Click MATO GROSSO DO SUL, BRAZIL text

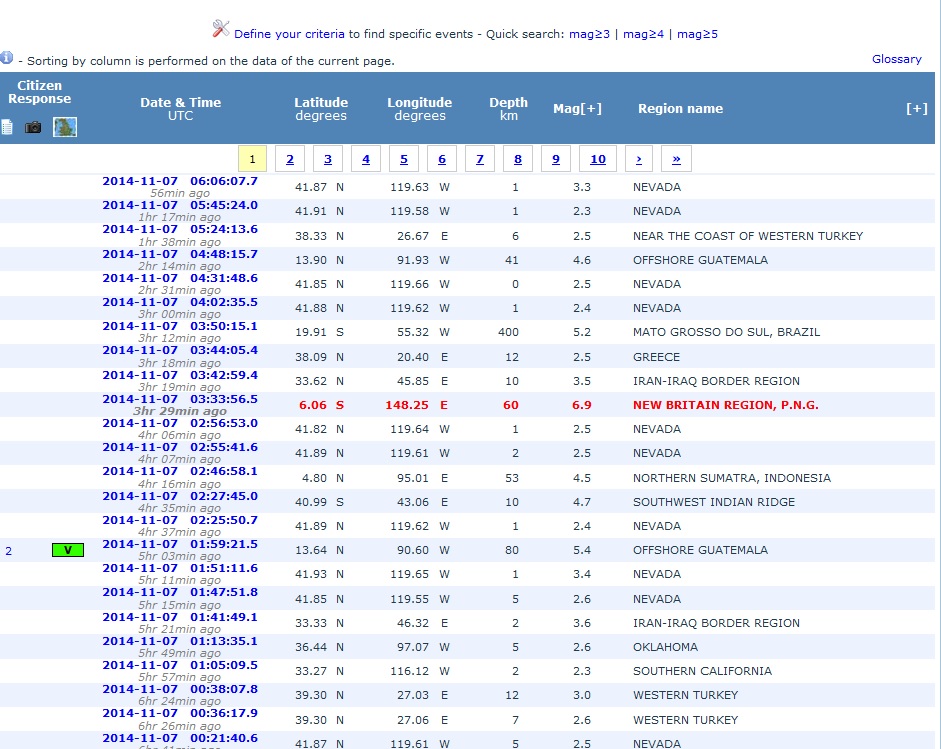pos(726,332)
